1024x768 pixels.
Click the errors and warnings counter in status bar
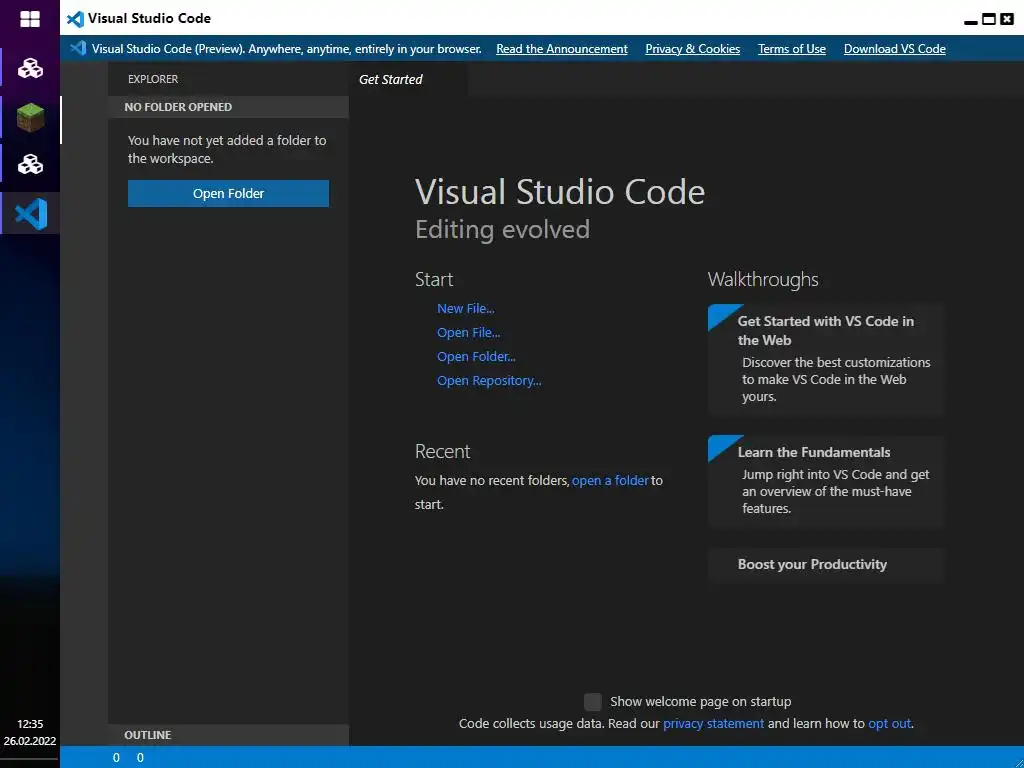pos(128,758)
